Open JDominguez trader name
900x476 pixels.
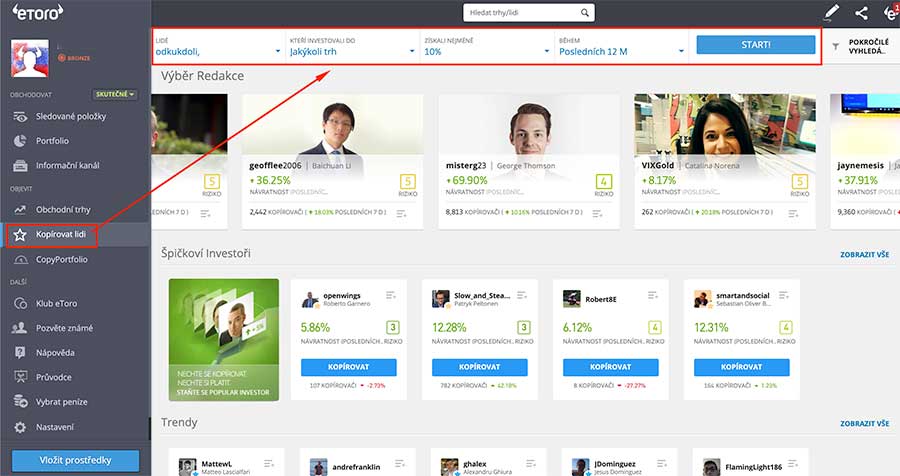615,464
